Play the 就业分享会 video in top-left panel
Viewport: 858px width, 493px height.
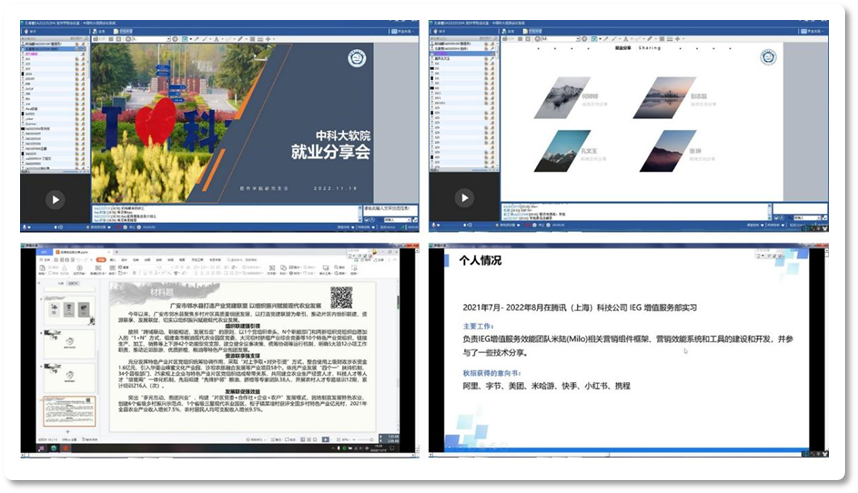(55, 199)
